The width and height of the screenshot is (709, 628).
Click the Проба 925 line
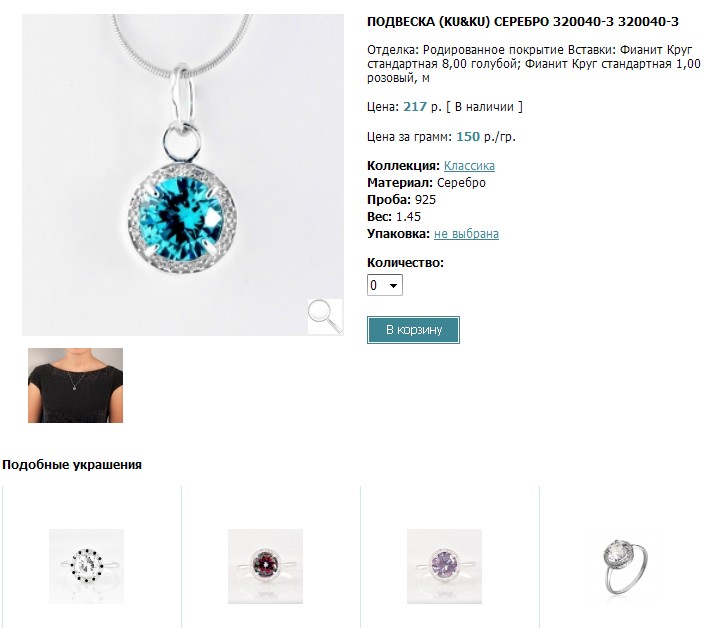coord(402,200)
